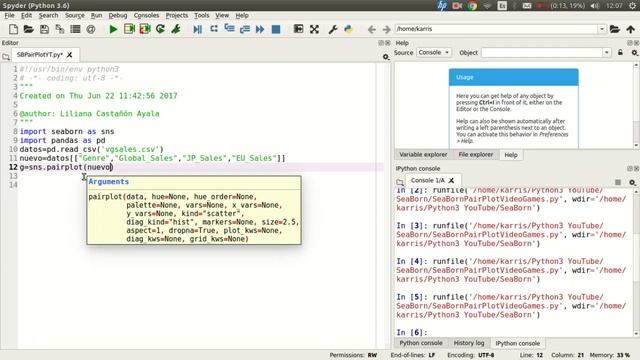The height and width of the screenshot is (360, 640).
Task: Save the current file
Action: 44,29
